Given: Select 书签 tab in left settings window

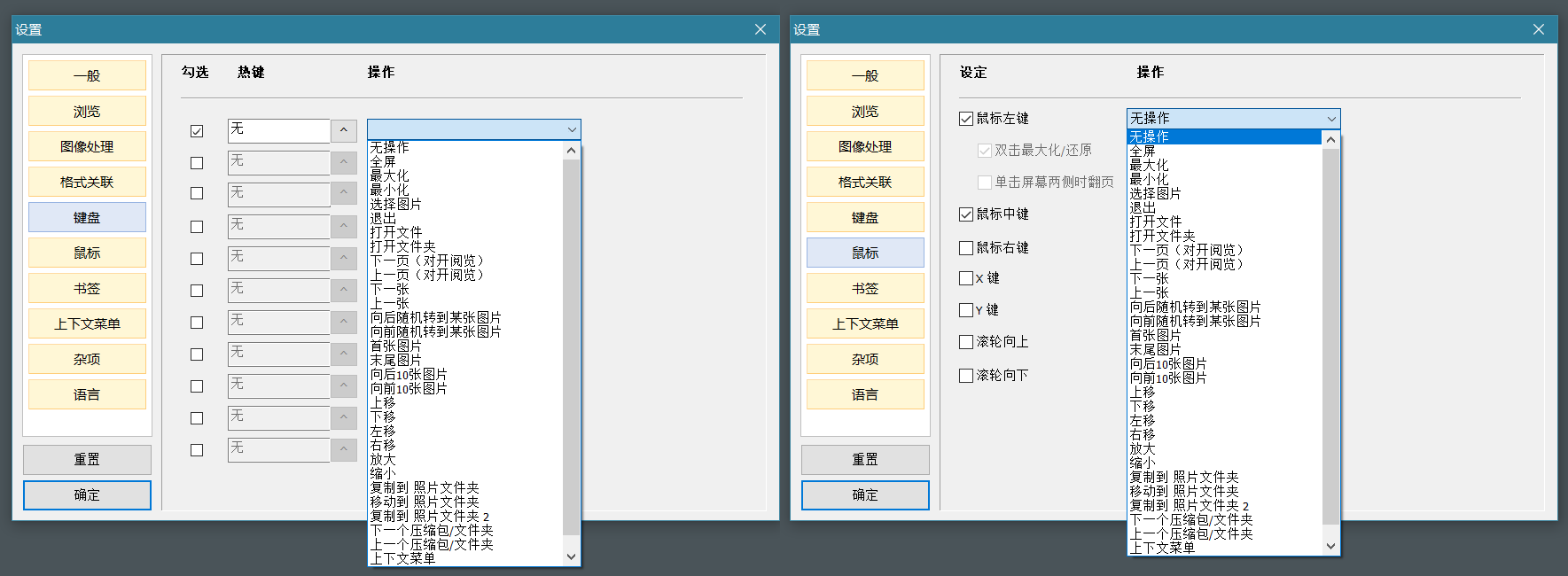Looking at the screenshot, I should 87,288.
